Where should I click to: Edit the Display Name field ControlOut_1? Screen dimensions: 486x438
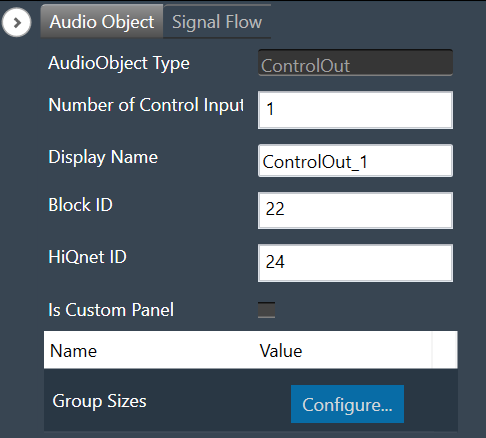click(x=355, y=161)
